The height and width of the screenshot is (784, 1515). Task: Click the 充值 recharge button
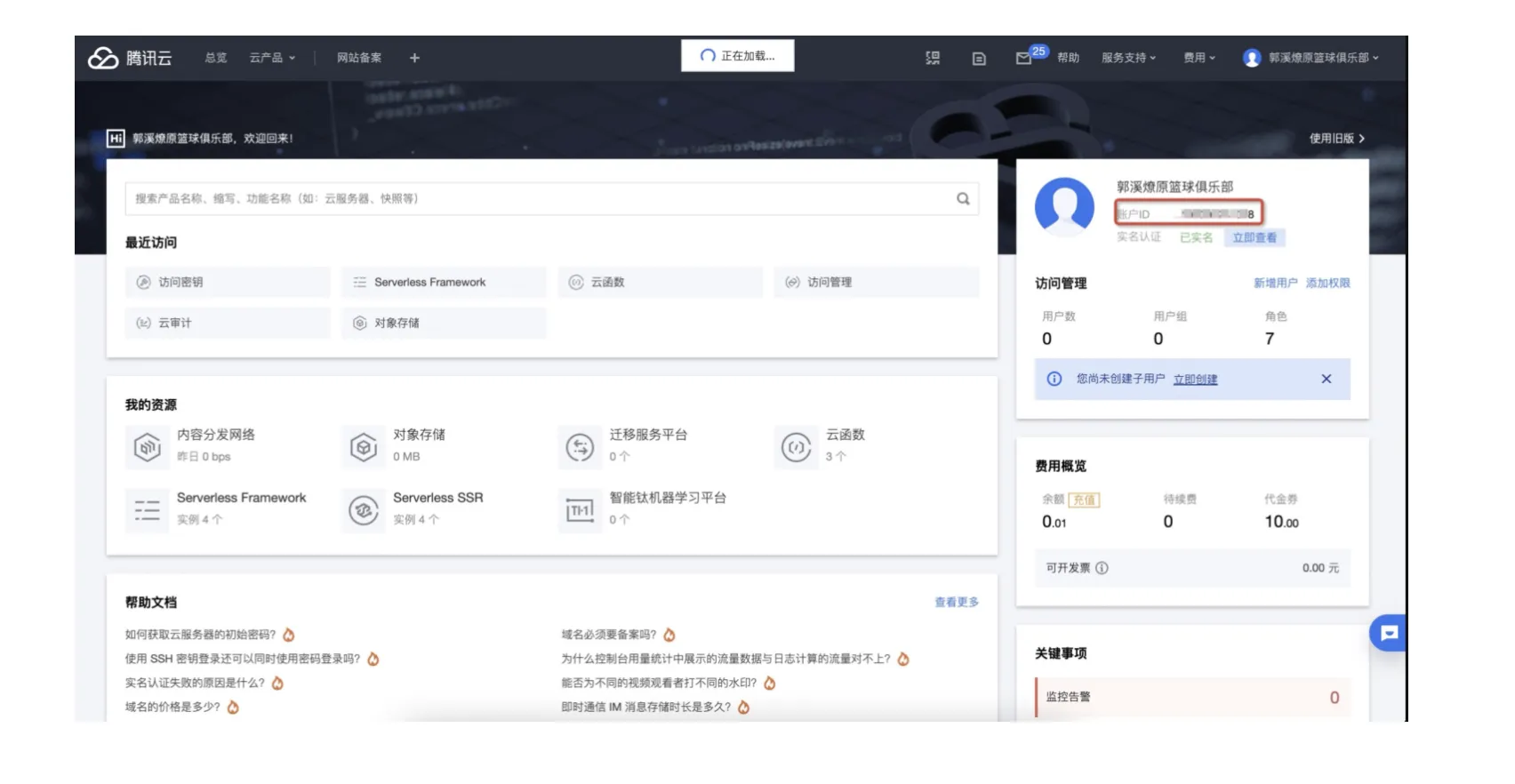[1084, 500]
